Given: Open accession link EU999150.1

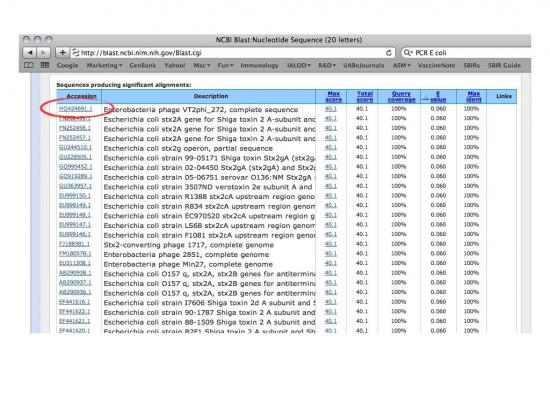Looking at the screenshot, I should [x=75, y=196].
